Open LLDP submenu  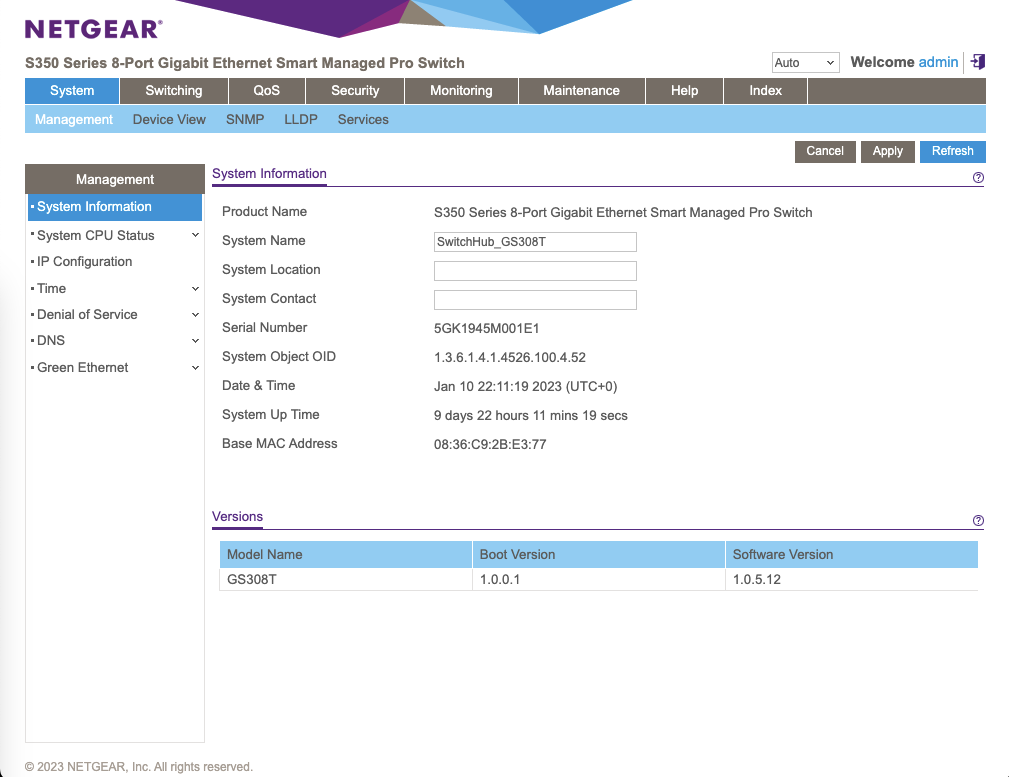click(301, 120)
